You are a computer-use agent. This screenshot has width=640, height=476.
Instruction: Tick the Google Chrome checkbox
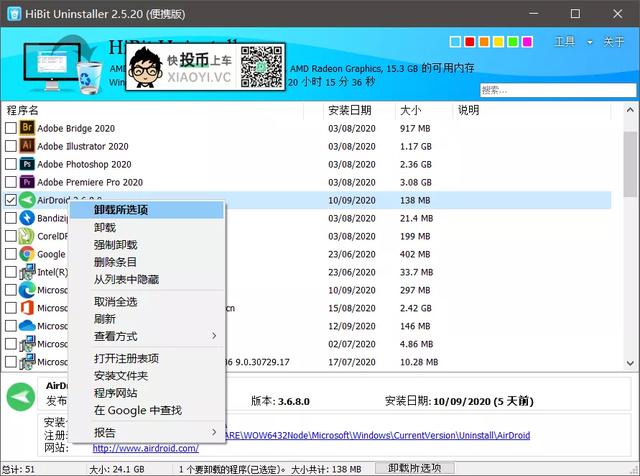point(11,254)
